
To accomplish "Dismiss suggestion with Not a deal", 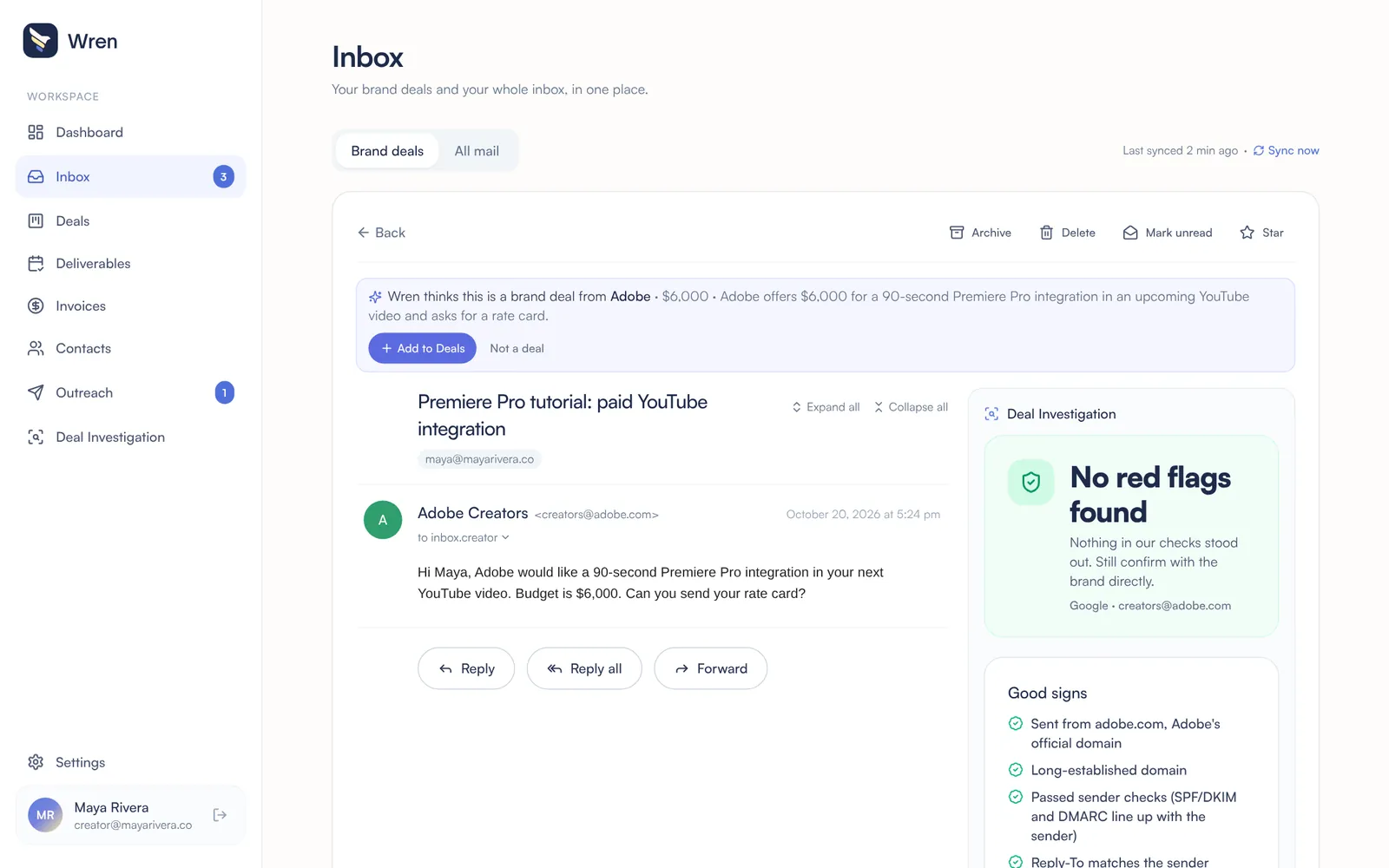I will [517, 348].
